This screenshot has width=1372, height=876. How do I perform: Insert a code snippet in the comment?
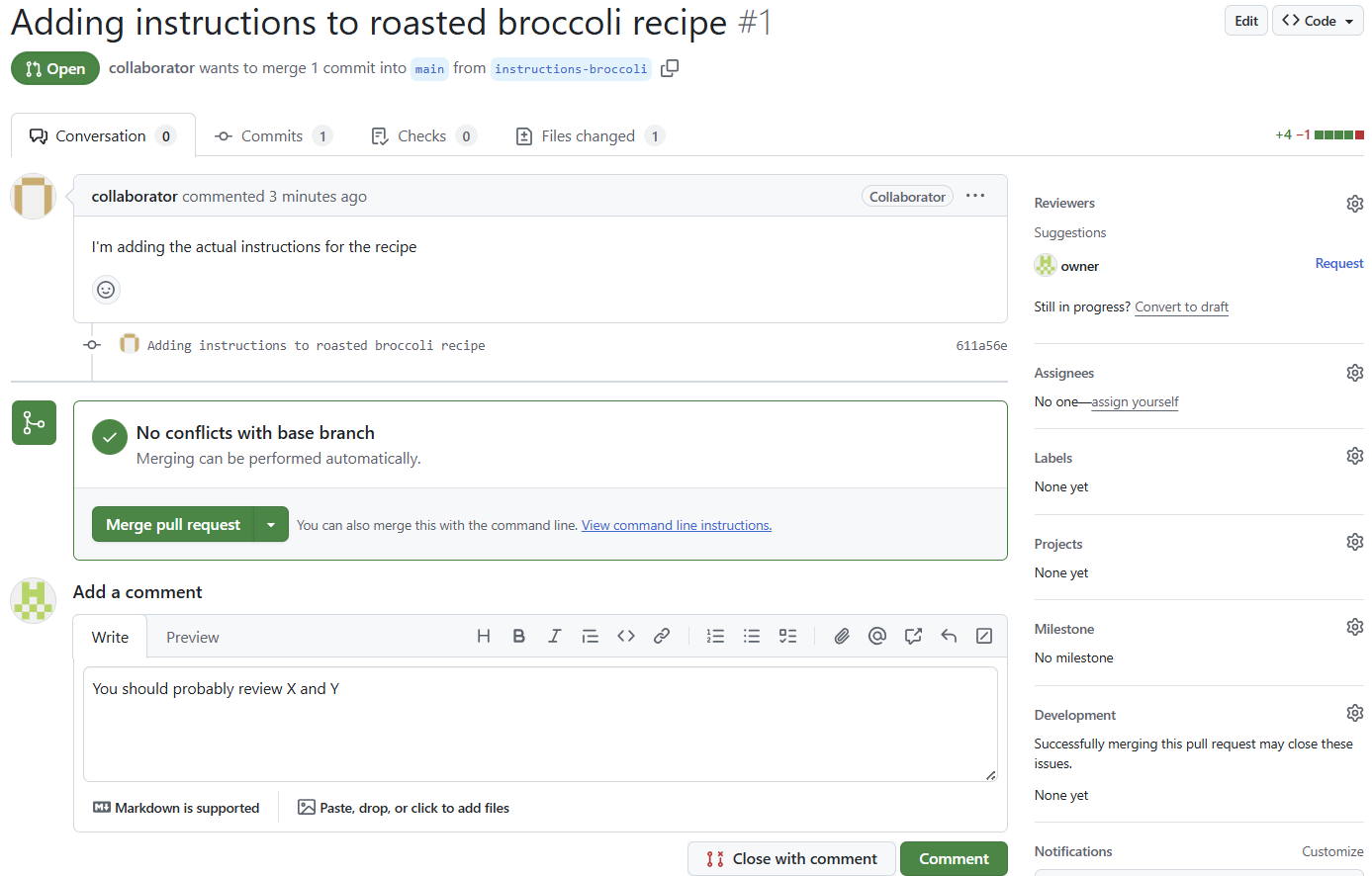pyautogui.click(x=626, y=636)
